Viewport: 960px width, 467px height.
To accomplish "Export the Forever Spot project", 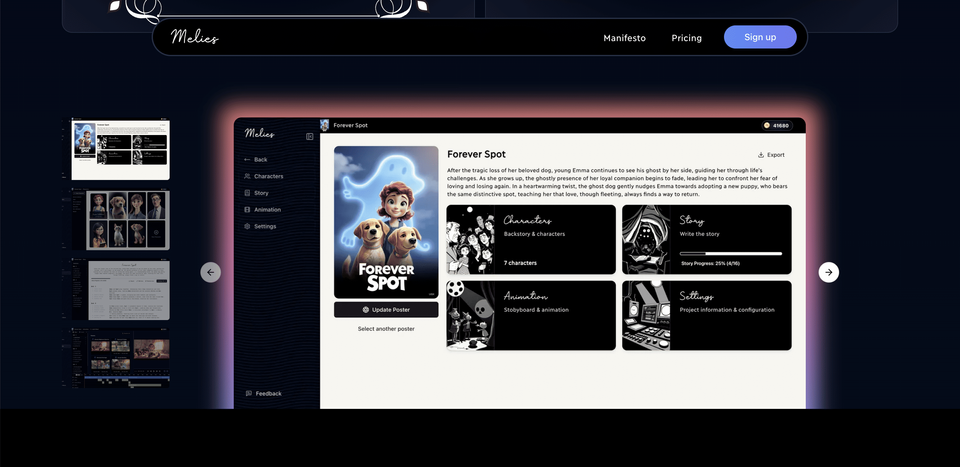I will click(x=771, y=155).
